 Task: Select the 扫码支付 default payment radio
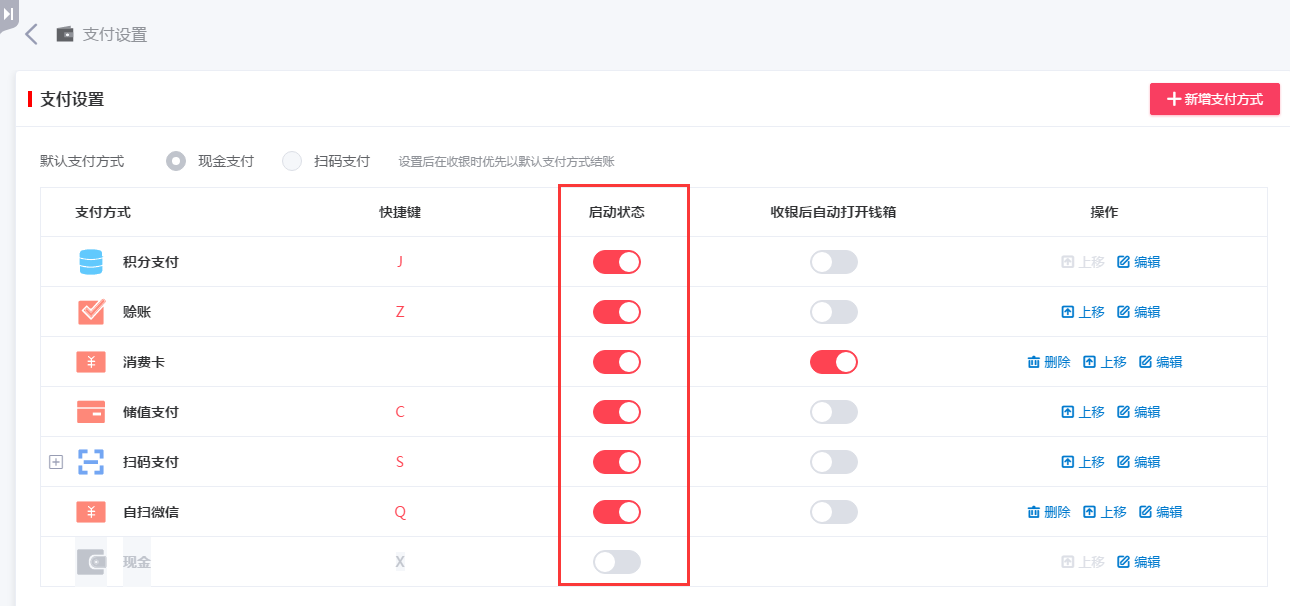(292, 159)
